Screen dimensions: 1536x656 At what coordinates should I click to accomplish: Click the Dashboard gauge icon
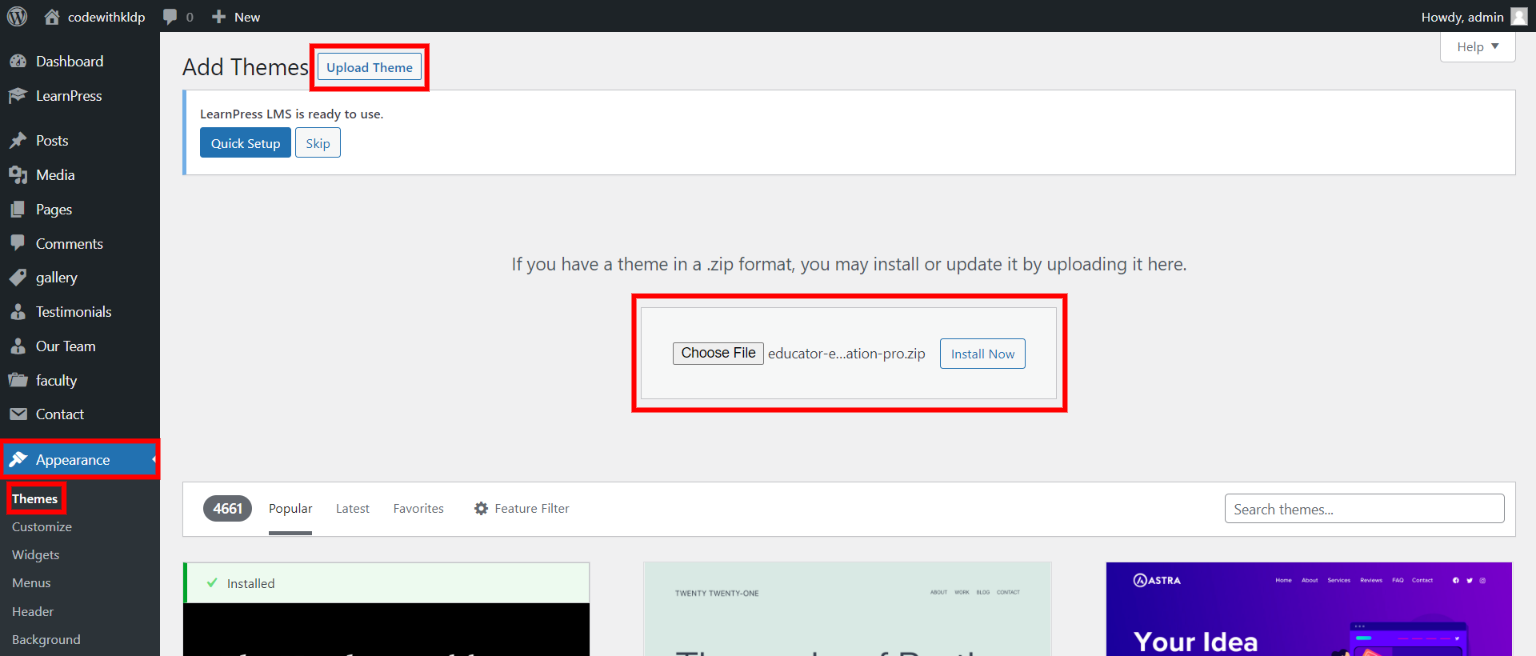tap(18, 62)
